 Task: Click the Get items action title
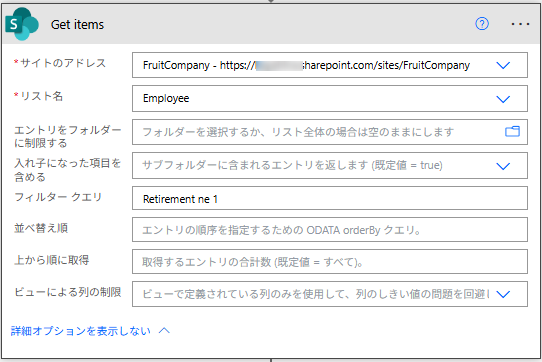(77, 25)
